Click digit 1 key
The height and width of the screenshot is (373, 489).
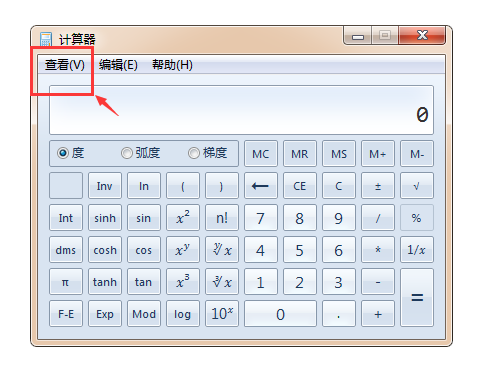(x=261, y=282)
